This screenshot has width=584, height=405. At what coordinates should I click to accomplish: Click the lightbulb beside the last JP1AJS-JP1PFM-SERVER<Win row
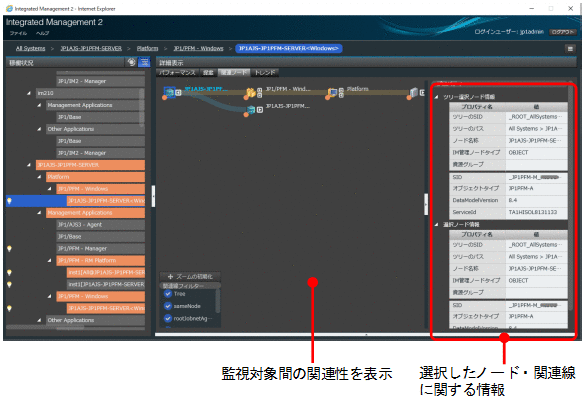[10, 308]
